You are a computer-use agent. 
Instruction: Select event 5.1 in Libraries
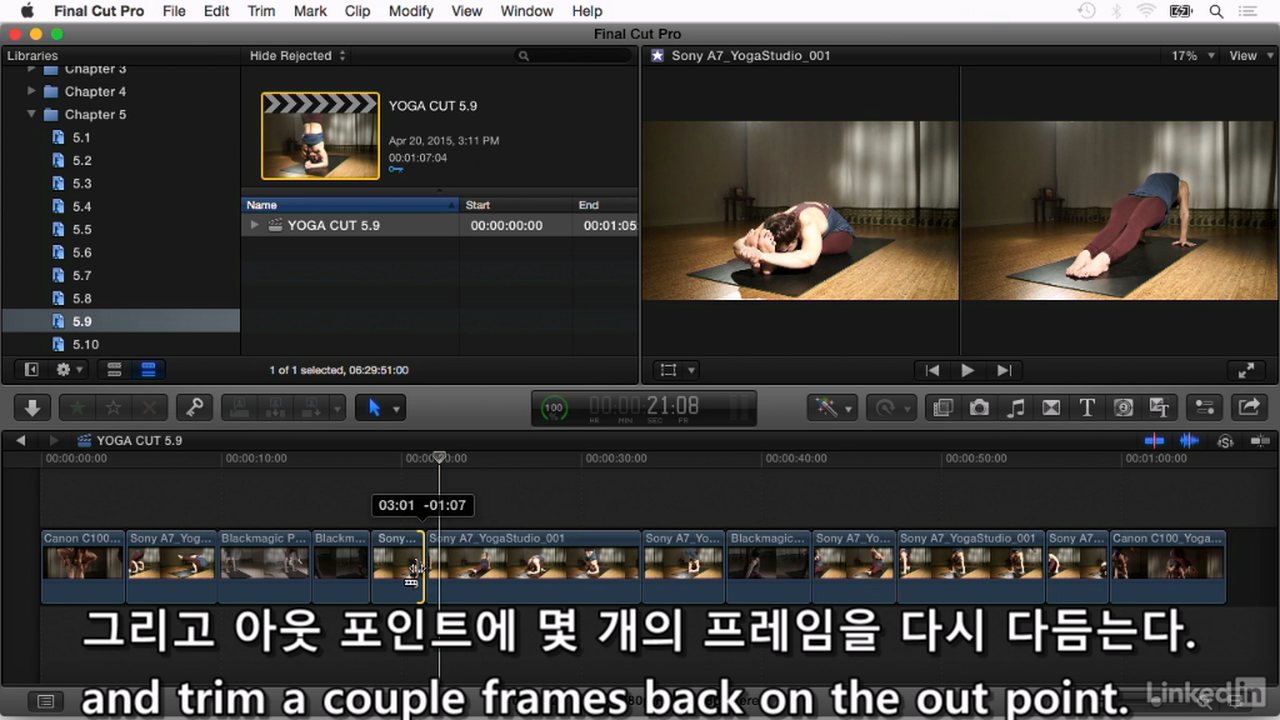coord(81,137)
